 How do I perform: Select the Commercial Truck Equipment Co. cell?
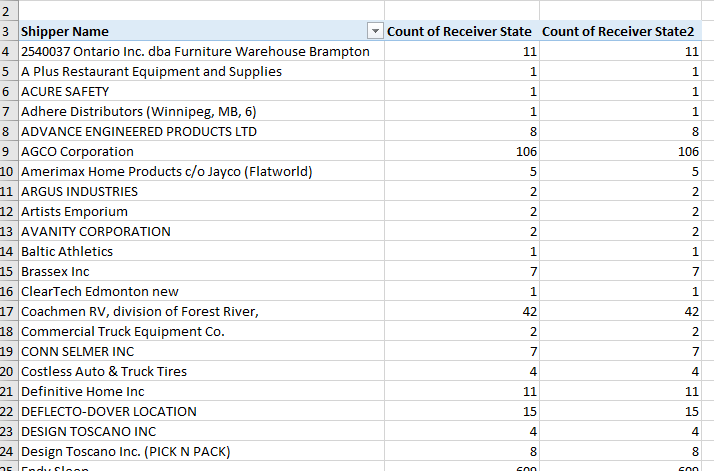[x=201, y=332]
